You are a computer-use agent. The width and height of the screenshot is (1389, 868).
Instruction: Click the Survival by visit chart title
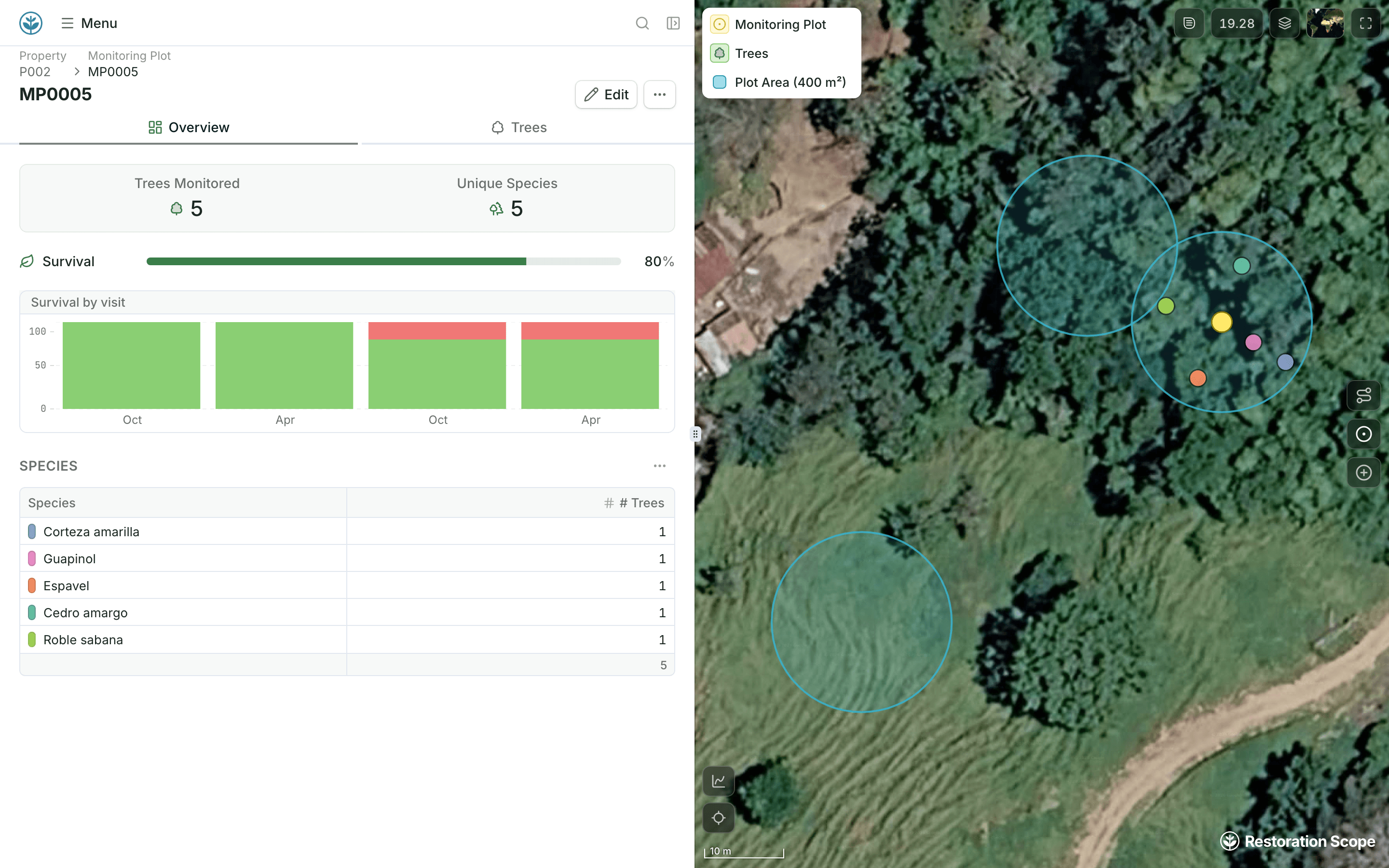78,302
